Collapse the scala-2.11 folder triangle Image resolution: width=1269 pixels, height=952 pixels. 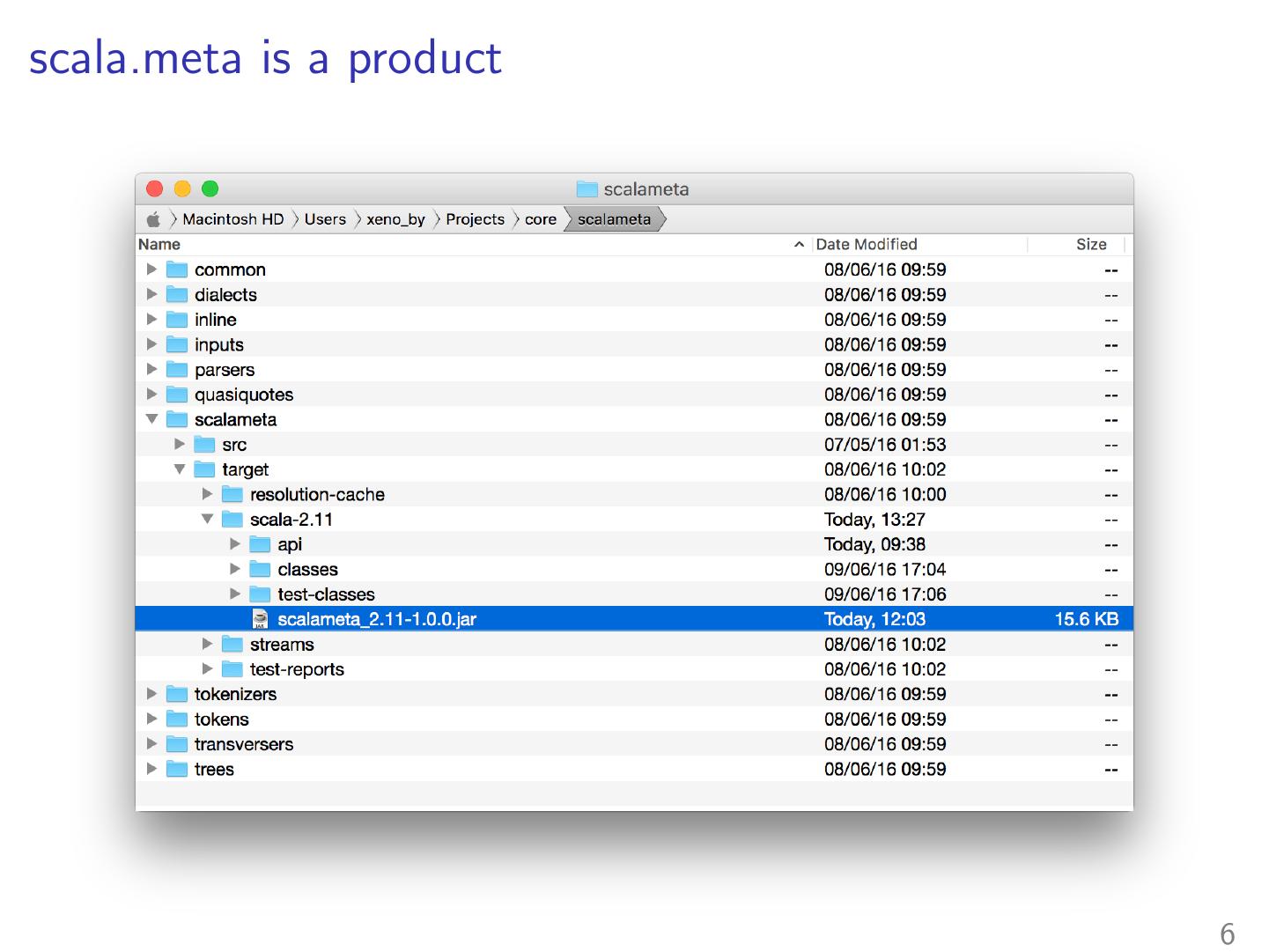click(x=207, y=520)
